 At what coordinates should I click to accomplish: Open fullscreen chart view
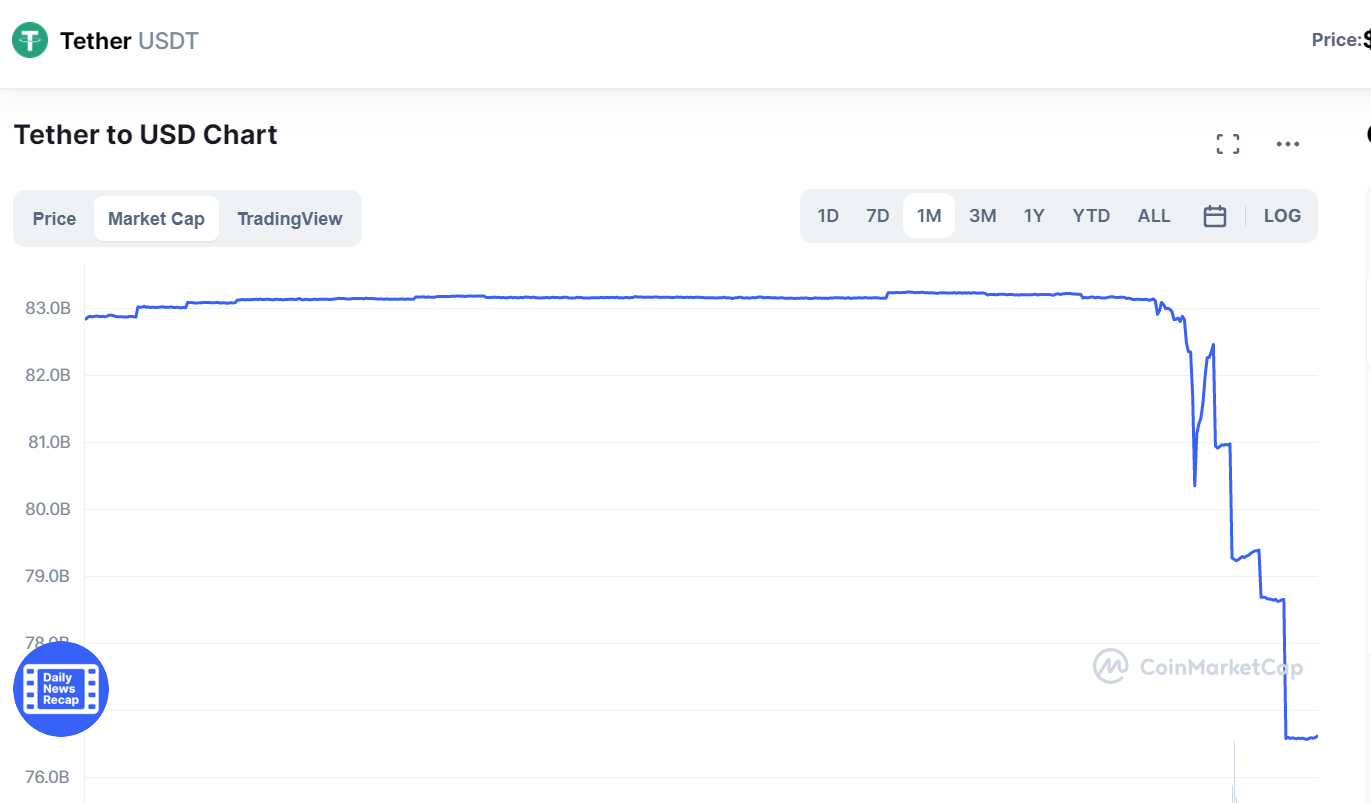pyautogui.click(x=1228, y=144)
